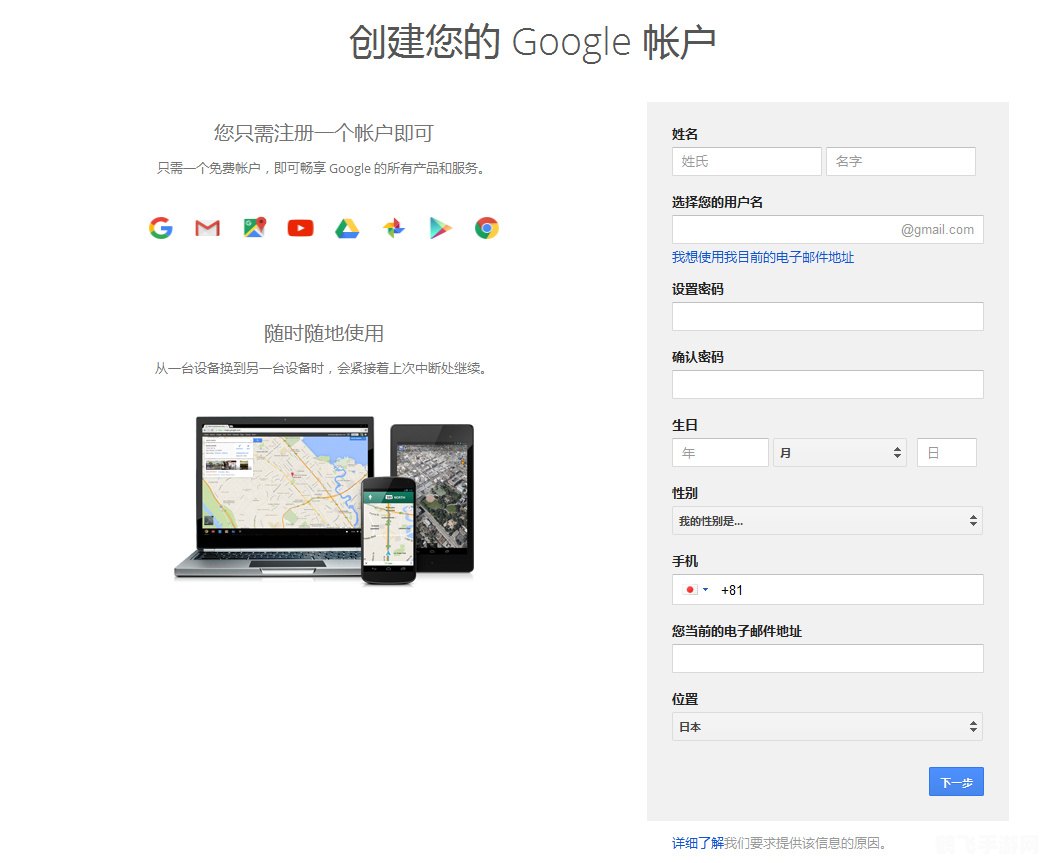Select the Gmail envelope icon
1045x863 pixels.
pos(207,227)
